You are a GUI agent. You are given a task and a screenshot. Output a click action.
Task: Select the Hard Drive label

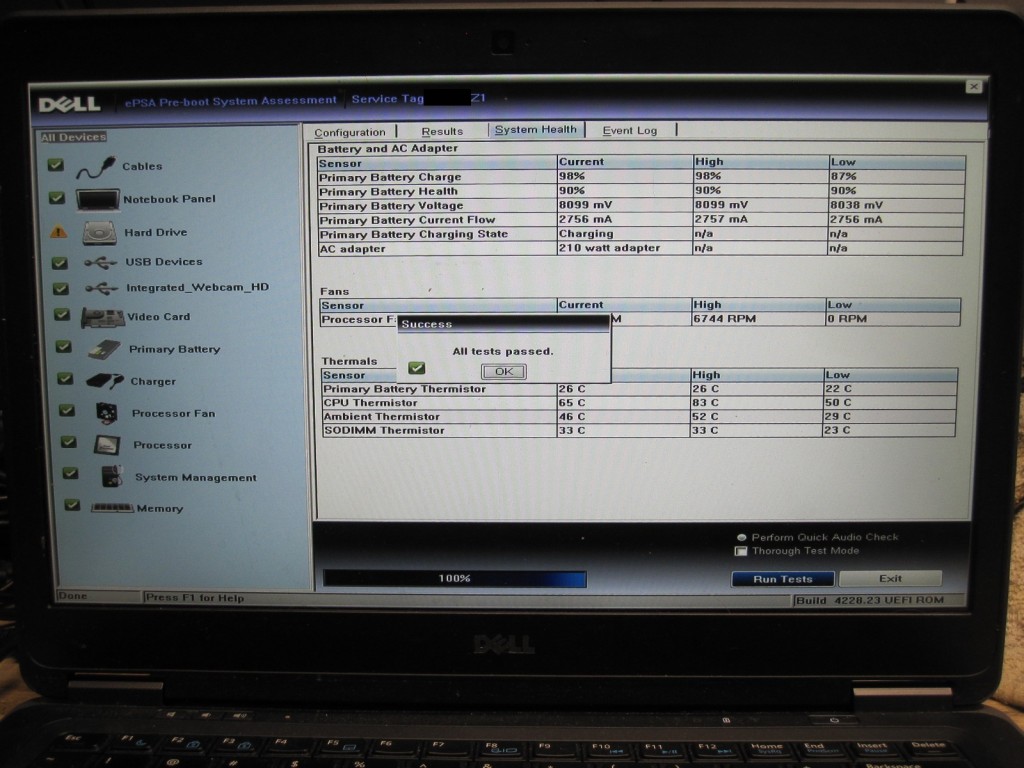tap(155, 232)
